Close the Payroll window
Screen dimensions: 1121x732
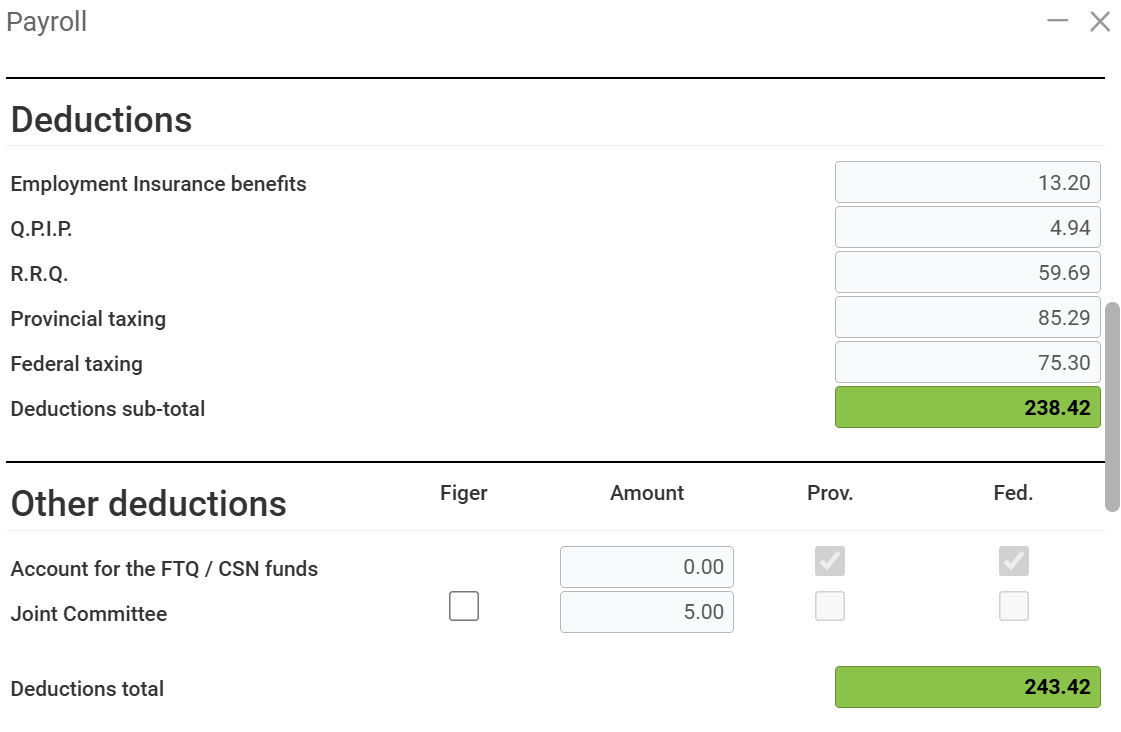(1100, 21)
